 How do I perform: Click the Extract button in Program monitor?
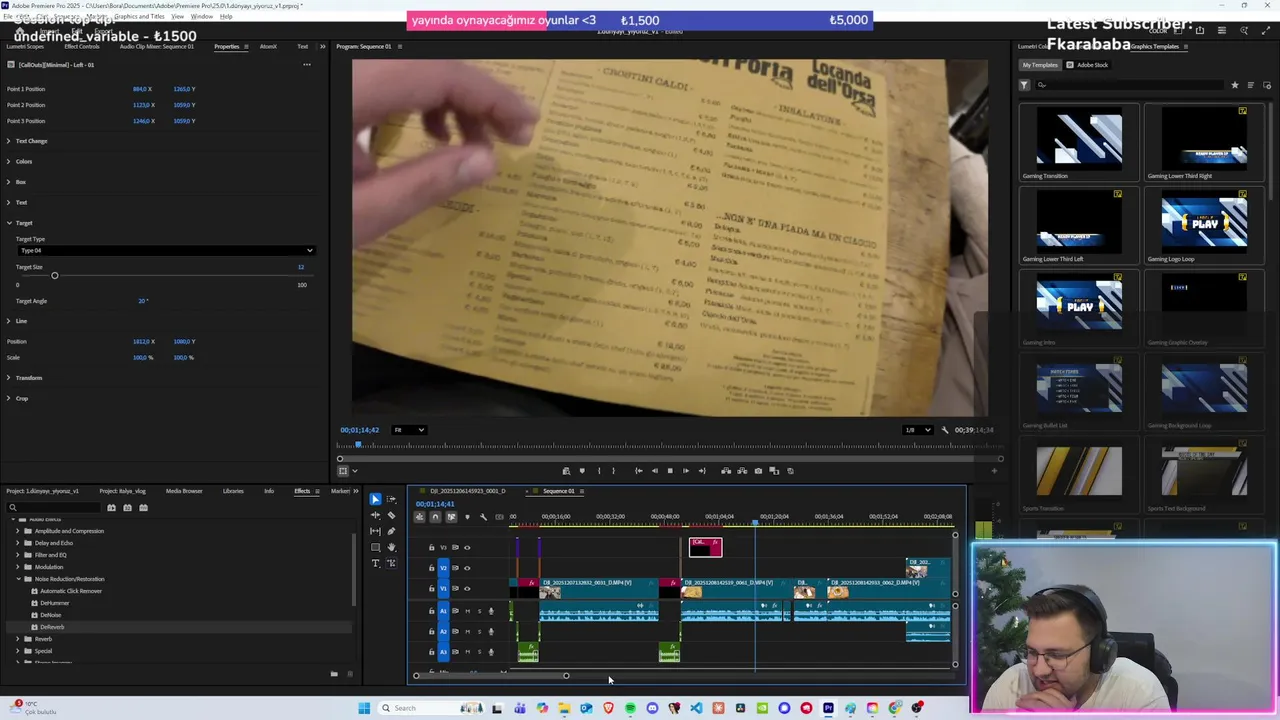pyautogui.click(x=742, y=471)
